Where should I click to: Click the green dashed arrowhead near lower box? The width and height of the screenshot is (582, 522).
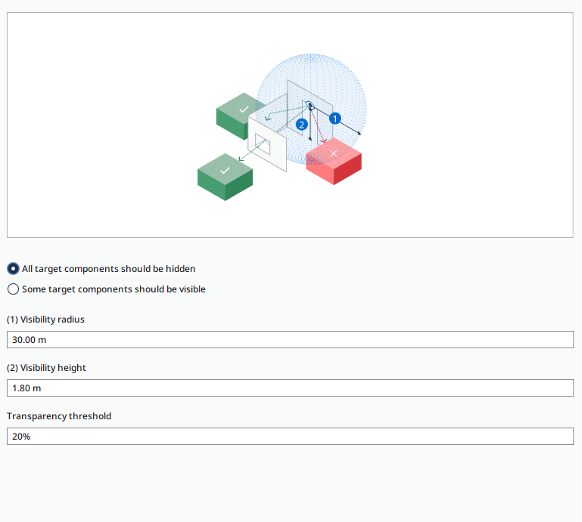click(x=241, y=159)
